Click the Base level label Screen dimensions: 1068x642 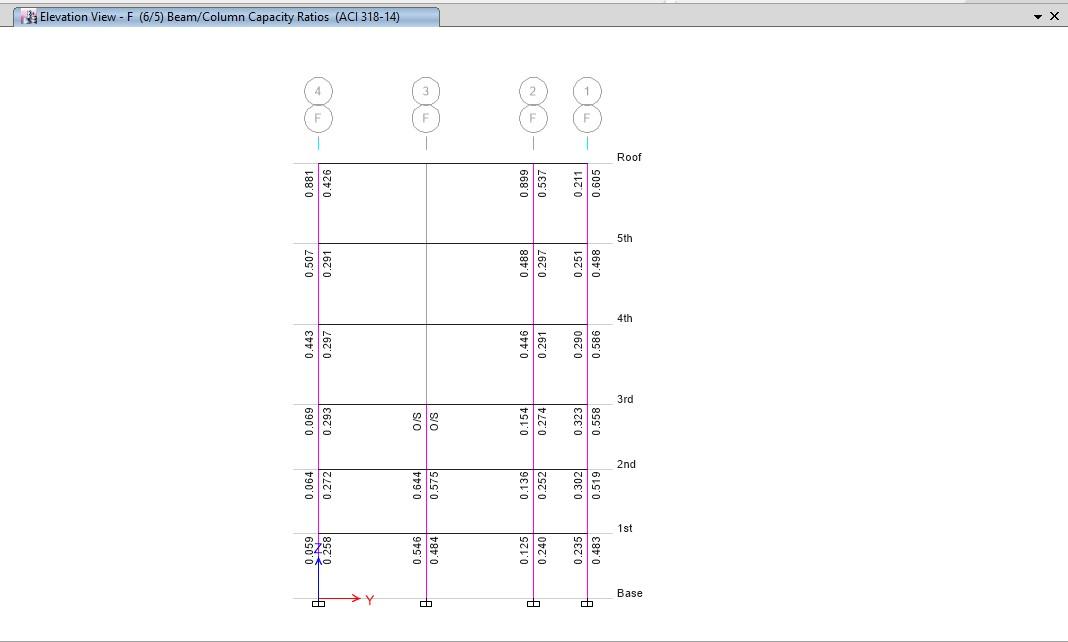pos(629,593)
